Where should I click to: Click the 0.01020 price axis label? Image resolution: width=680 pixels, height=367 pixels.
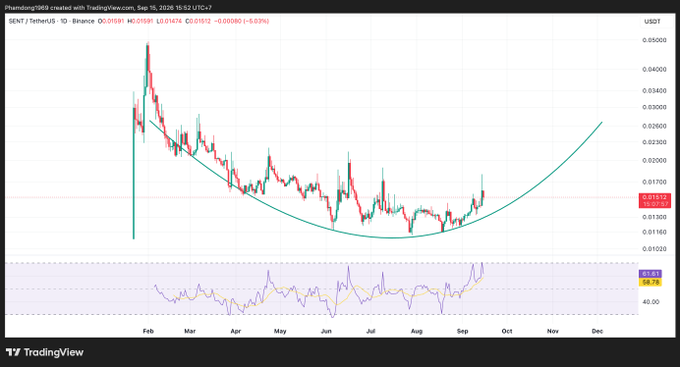[x=654, y=249]
